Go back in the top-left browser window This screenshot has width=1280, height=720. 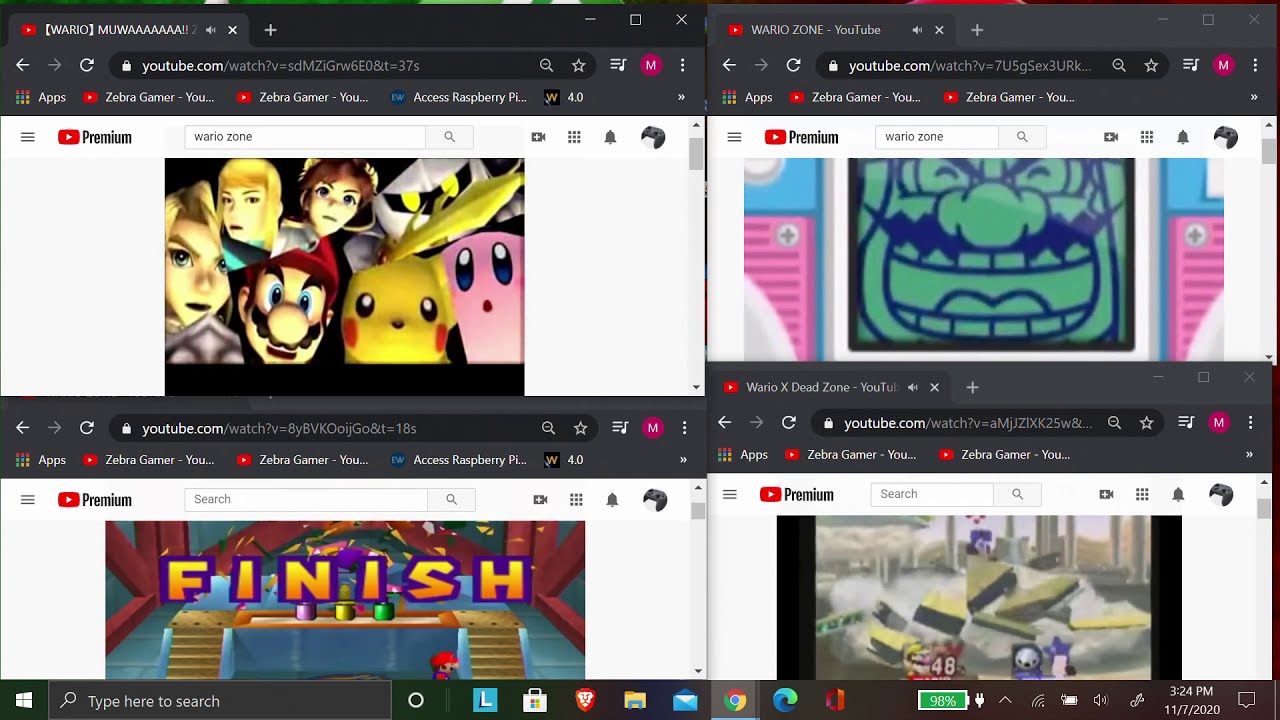coord(23,65)
